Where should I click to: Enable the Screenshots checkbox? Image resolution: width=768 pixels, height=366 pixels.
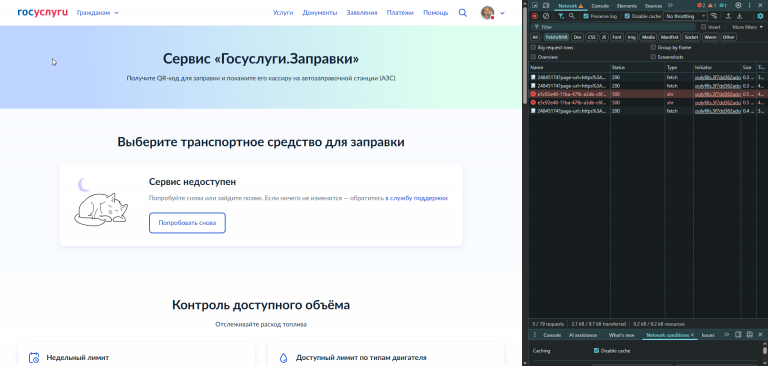[653, 57]
